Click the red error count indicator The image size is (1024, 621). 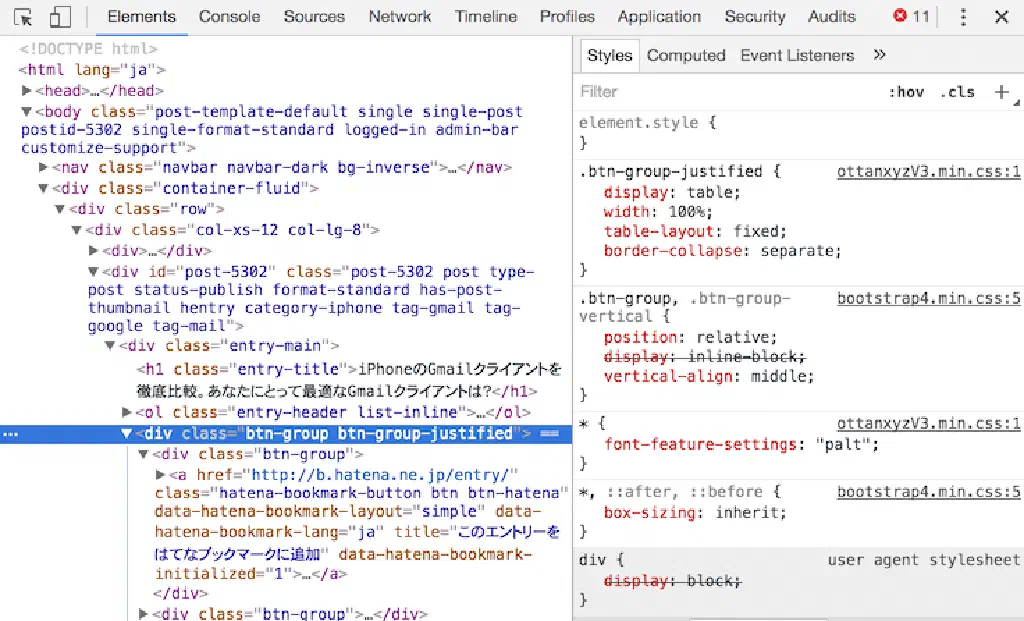point(911,17)
